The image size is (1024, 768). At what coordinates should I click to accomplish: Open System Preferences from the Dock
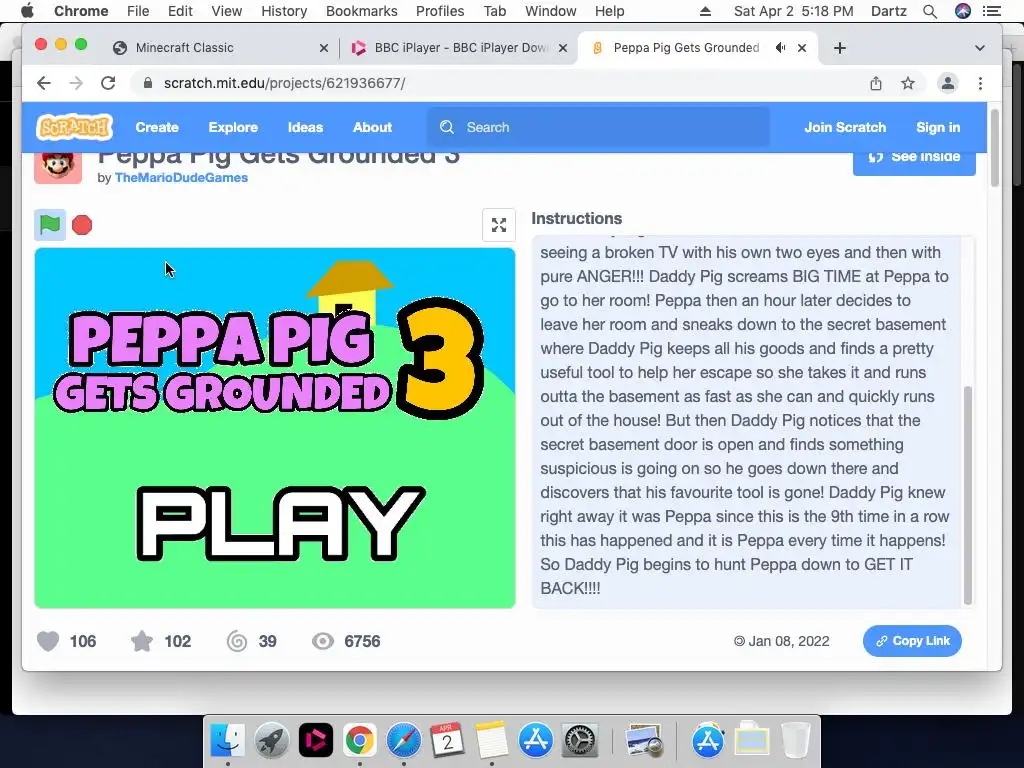[x=579, y=741]
